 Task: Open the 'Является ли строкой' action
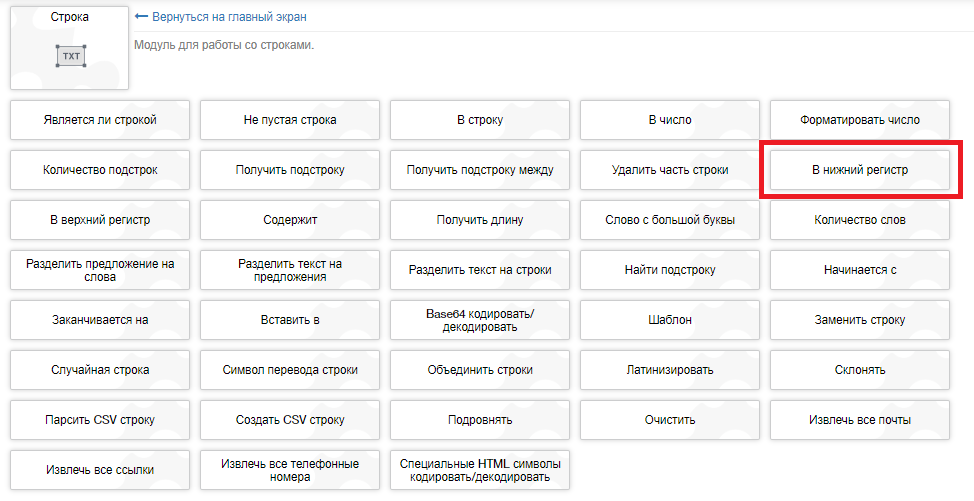100,120
